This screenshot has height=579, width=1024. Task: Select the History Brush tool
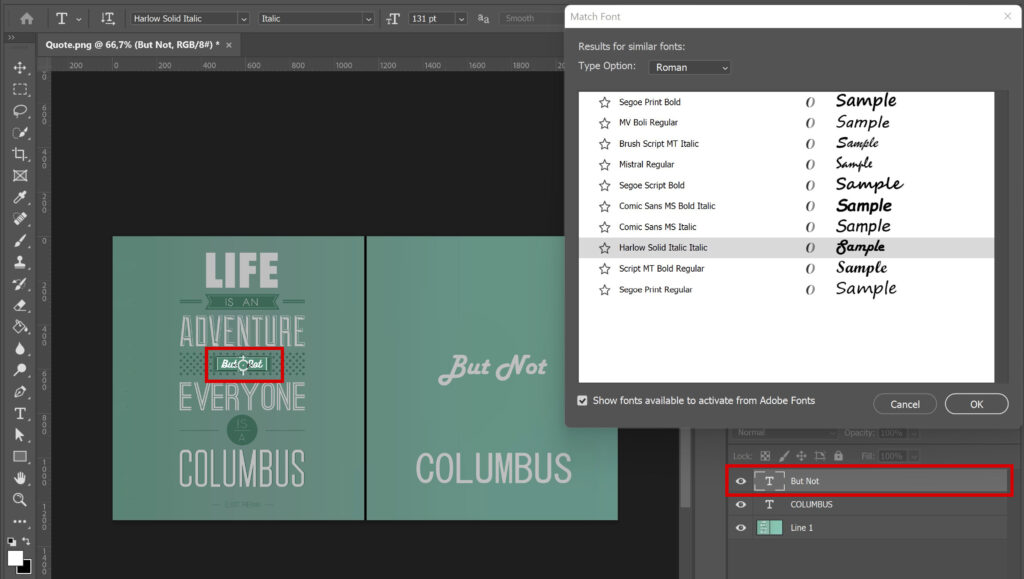pos(20,283)
